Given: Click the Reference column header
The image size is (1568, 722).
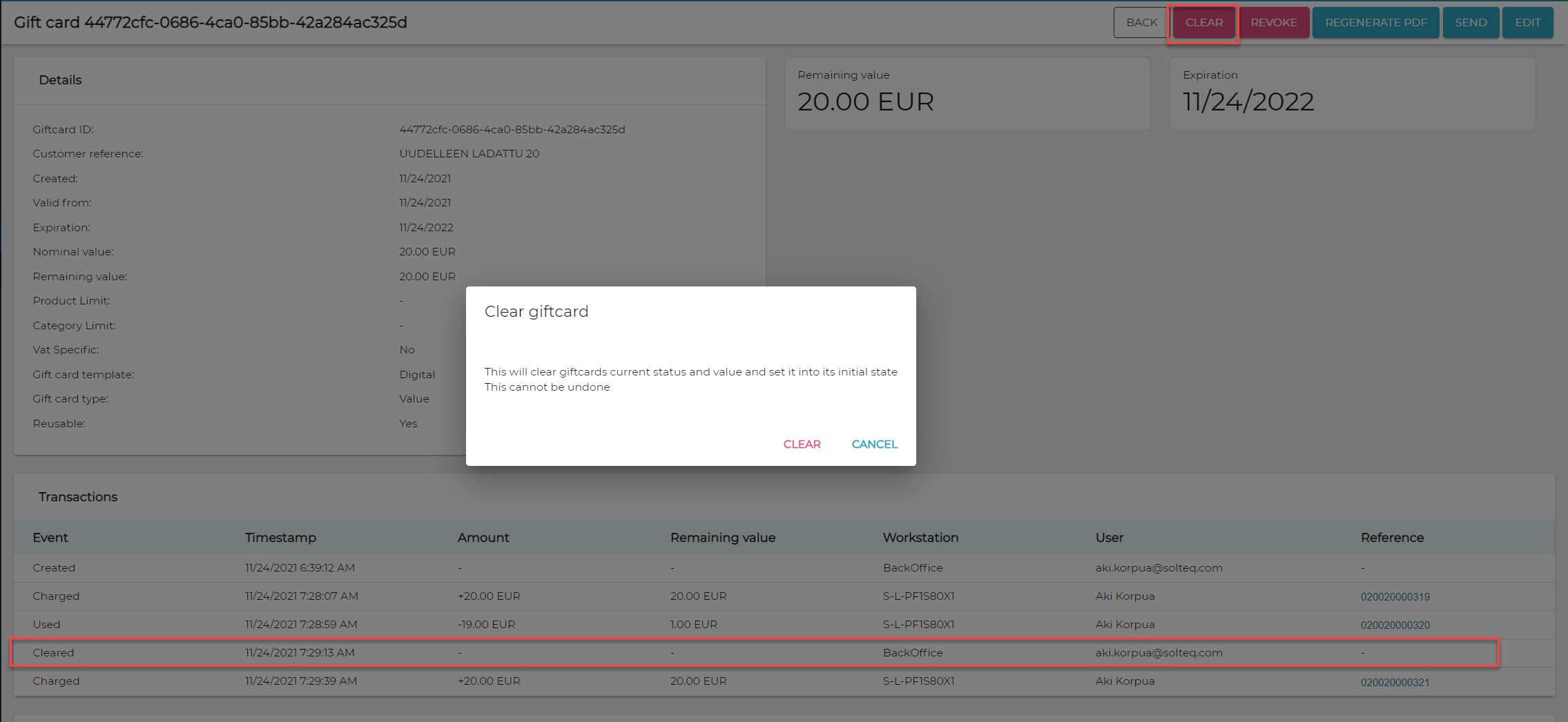Looking at the screenshot, I should pyautogui.click(x=1392, y=537).
